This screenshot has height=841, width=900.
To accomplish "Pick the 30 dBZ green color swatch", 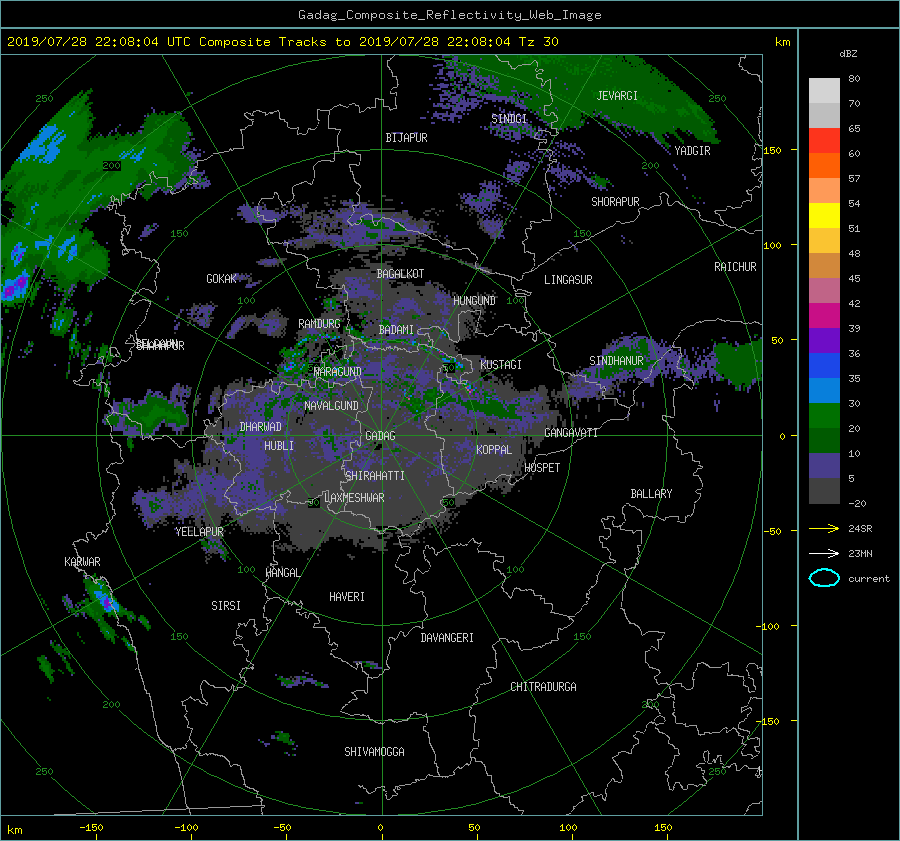I will click(824, 415).
